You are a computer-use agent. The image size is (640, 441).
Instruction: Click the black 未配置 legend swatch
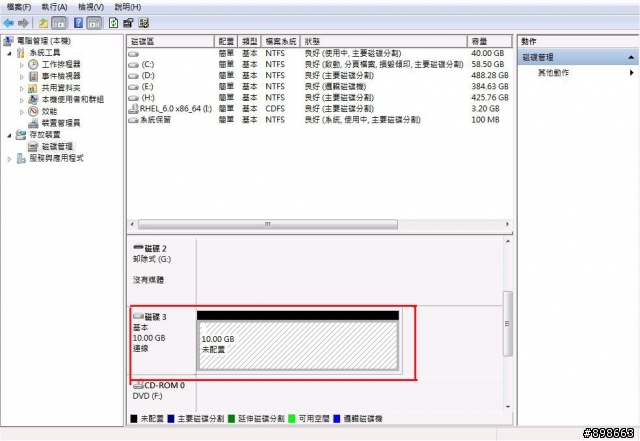pyautogui.click(x=133, y=419)
